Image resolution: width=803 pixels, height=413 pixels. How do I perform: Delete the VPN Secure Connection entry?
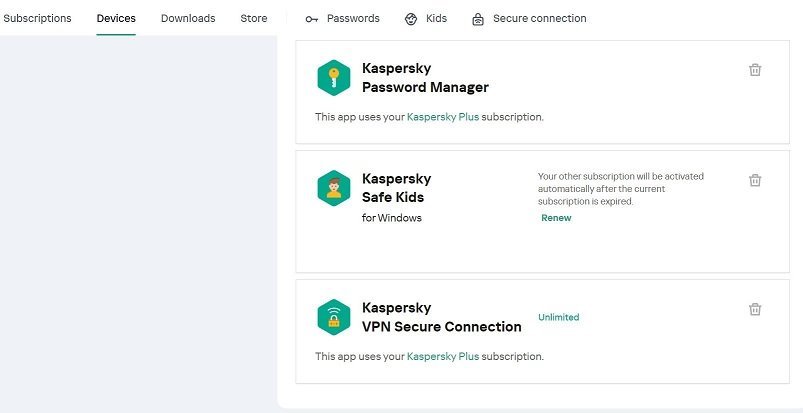(x=755, y=309)
